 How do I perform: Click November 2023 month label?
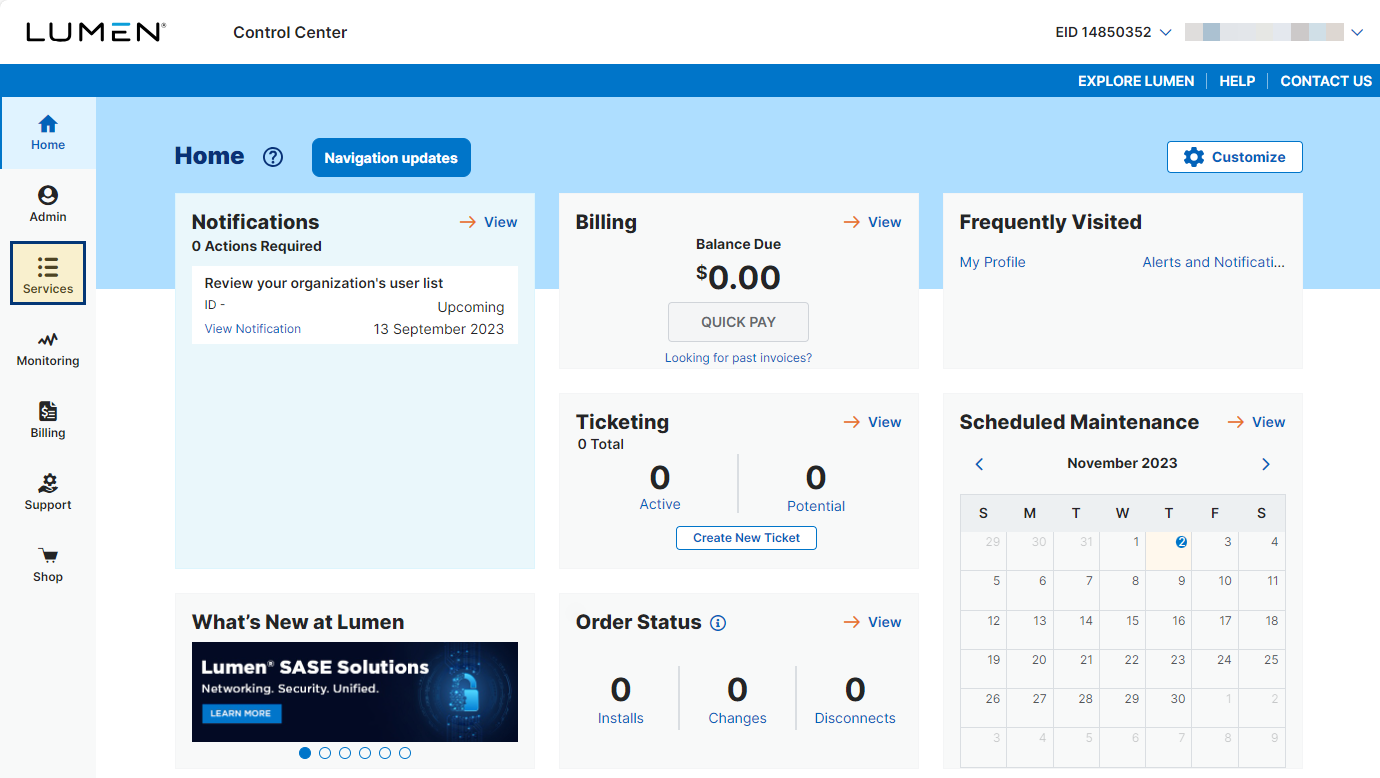point(1122,463)
